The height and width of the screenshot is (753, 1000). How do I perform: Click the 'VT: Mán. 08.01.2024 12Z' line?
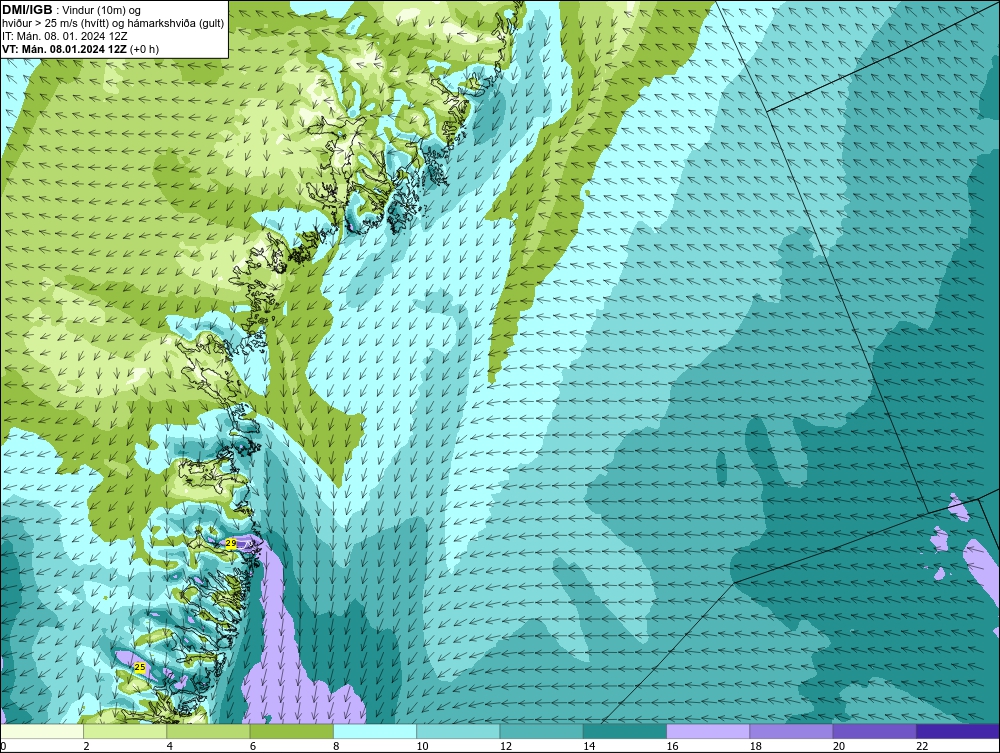tap(65, 49)
